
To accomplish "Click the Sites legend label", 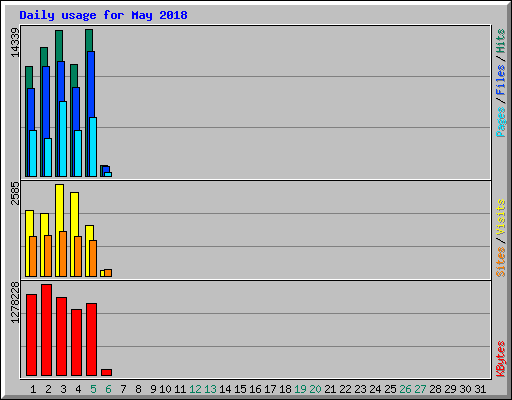I will click(501, 262).
